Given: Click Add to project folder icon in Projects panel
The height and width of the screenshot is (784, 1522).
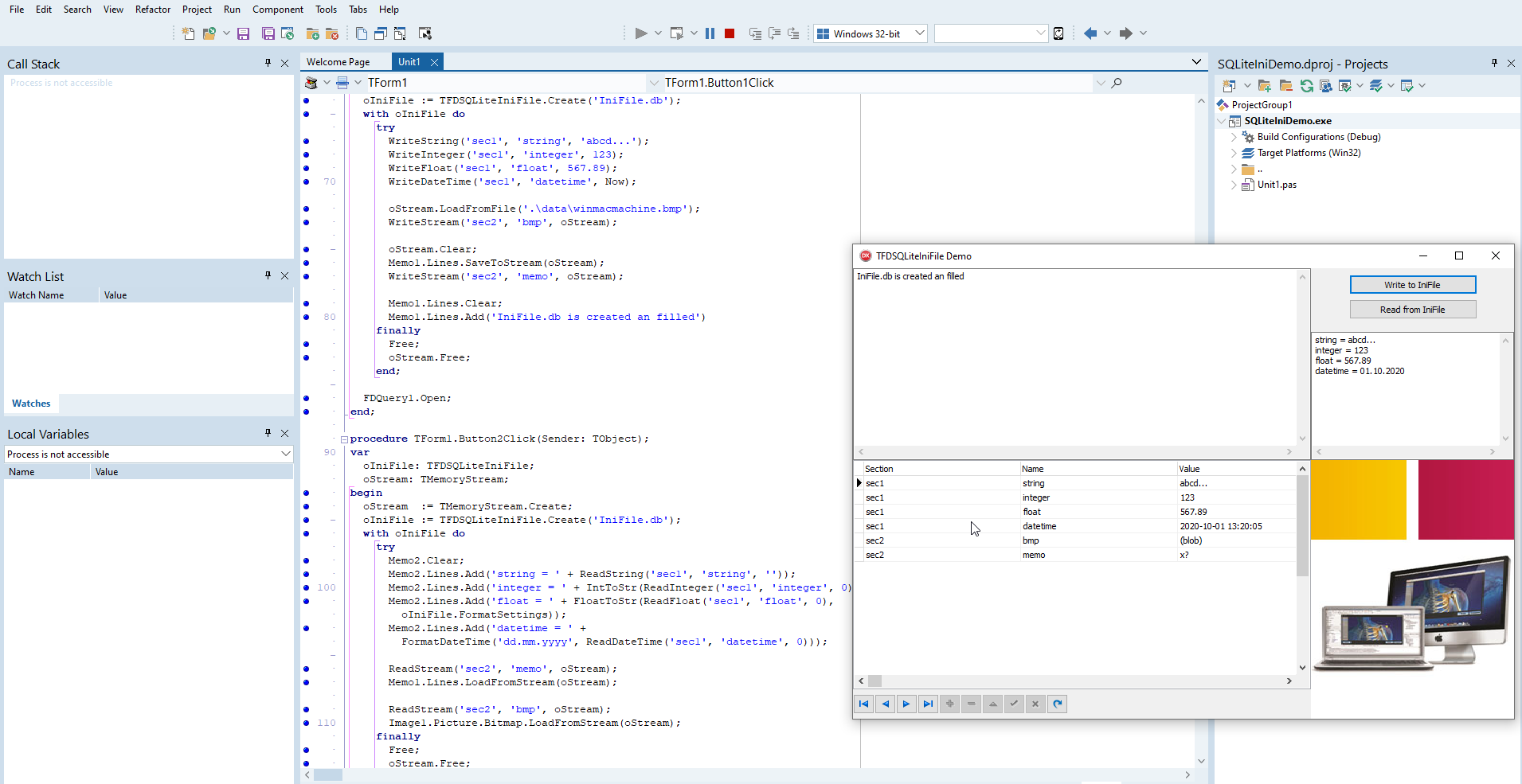Looking at the screenshot, I should (x=1266, y=86).
